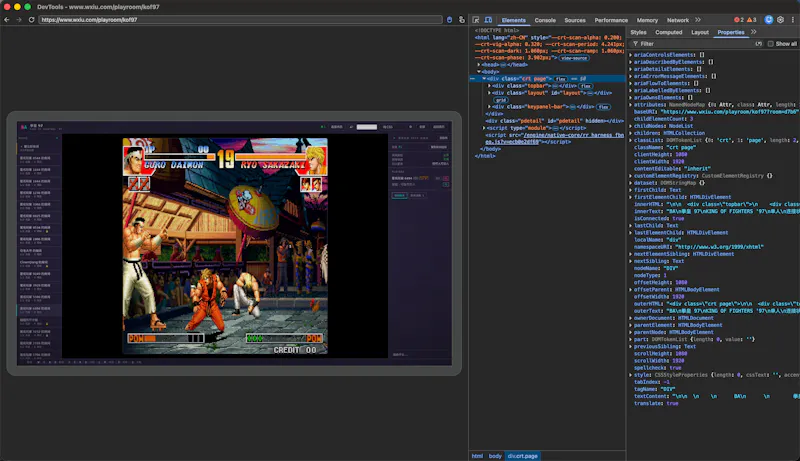
Task: Click the filter funnel icon in Properties
Action: tap(635, 44)
